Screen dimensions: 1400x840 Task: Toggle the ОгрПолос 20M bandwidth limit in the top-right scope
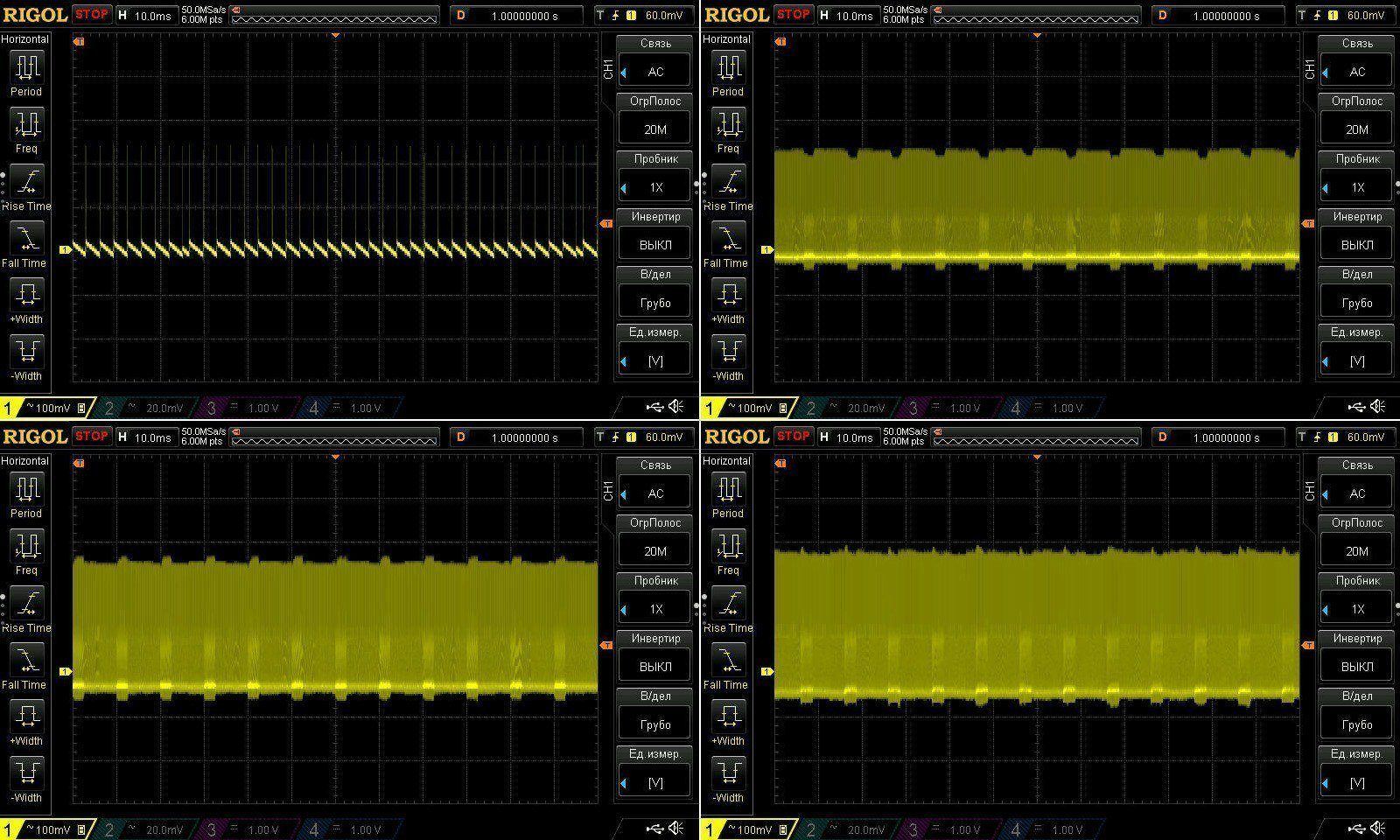1356,129
